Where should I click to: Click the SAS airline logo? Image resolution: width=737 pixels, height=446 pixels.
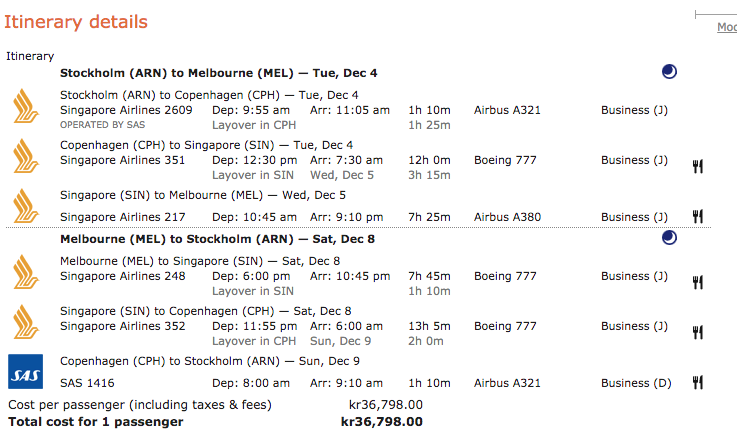coord(24,372)
